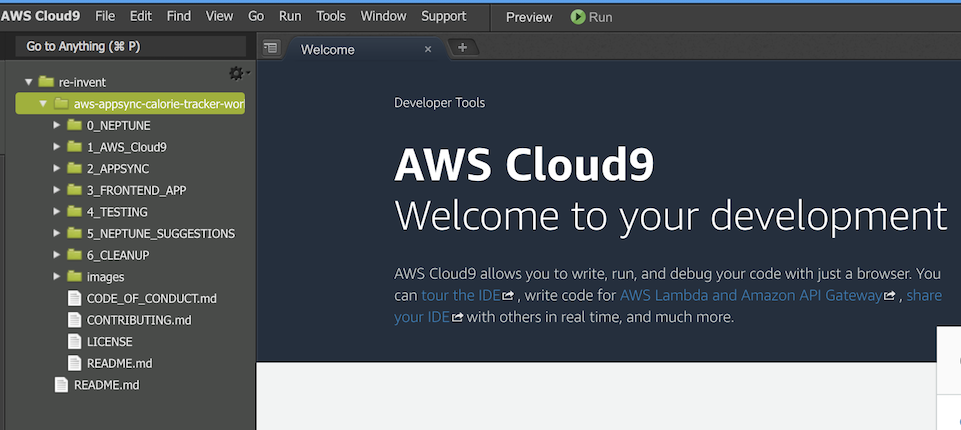Open the Window menu
The width and height of the screenshot is (961, 430).
click(383, 17)
